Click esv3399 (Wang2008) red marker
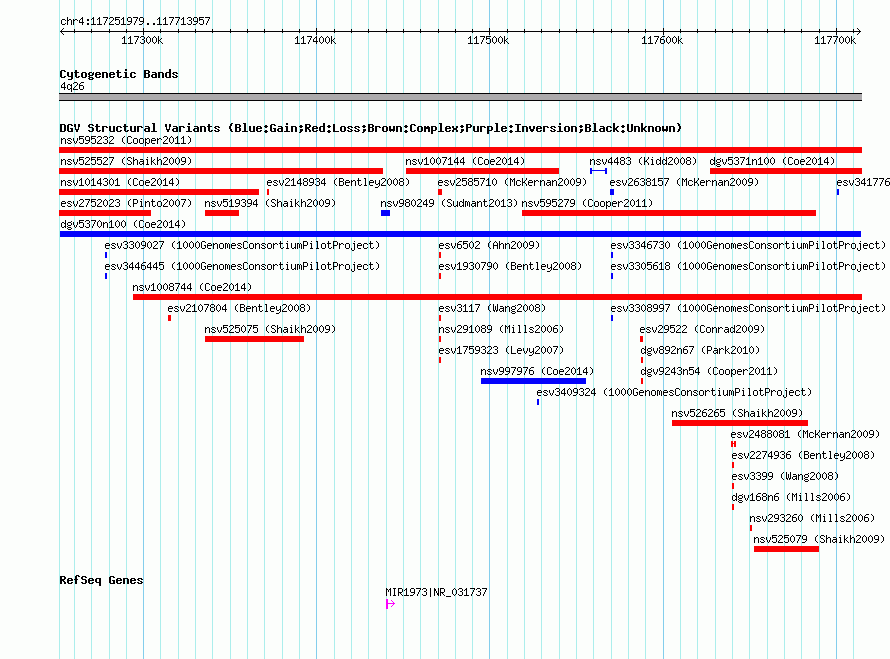Viewport: 890px width, 659px height. click(x=733, y=486)
